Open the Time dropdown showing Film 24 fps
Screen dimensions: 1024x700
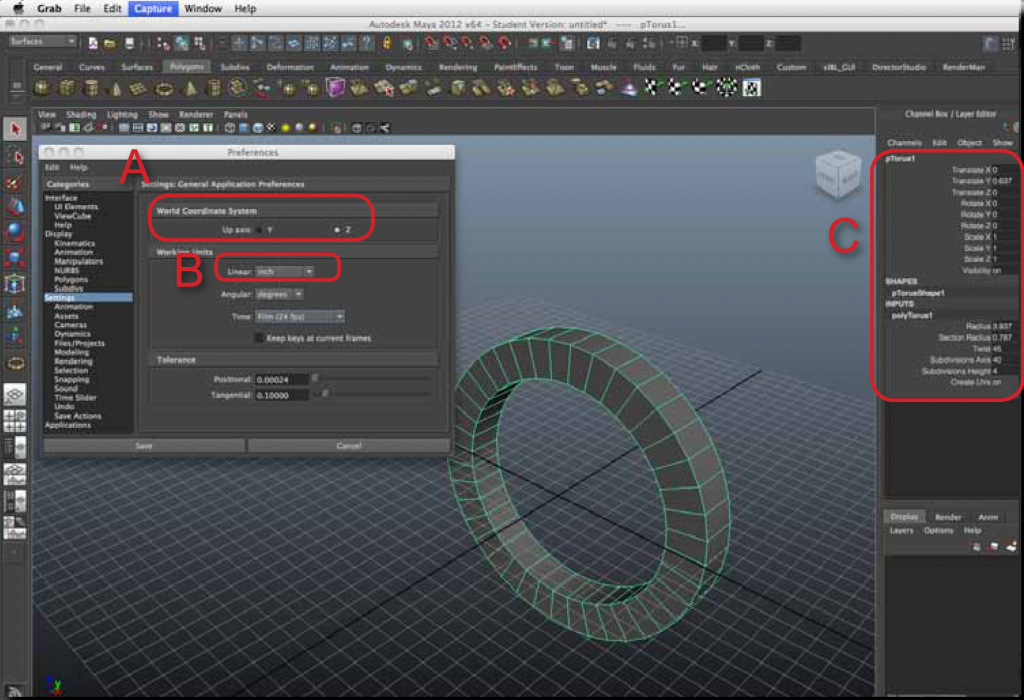[x=300, y=316]
